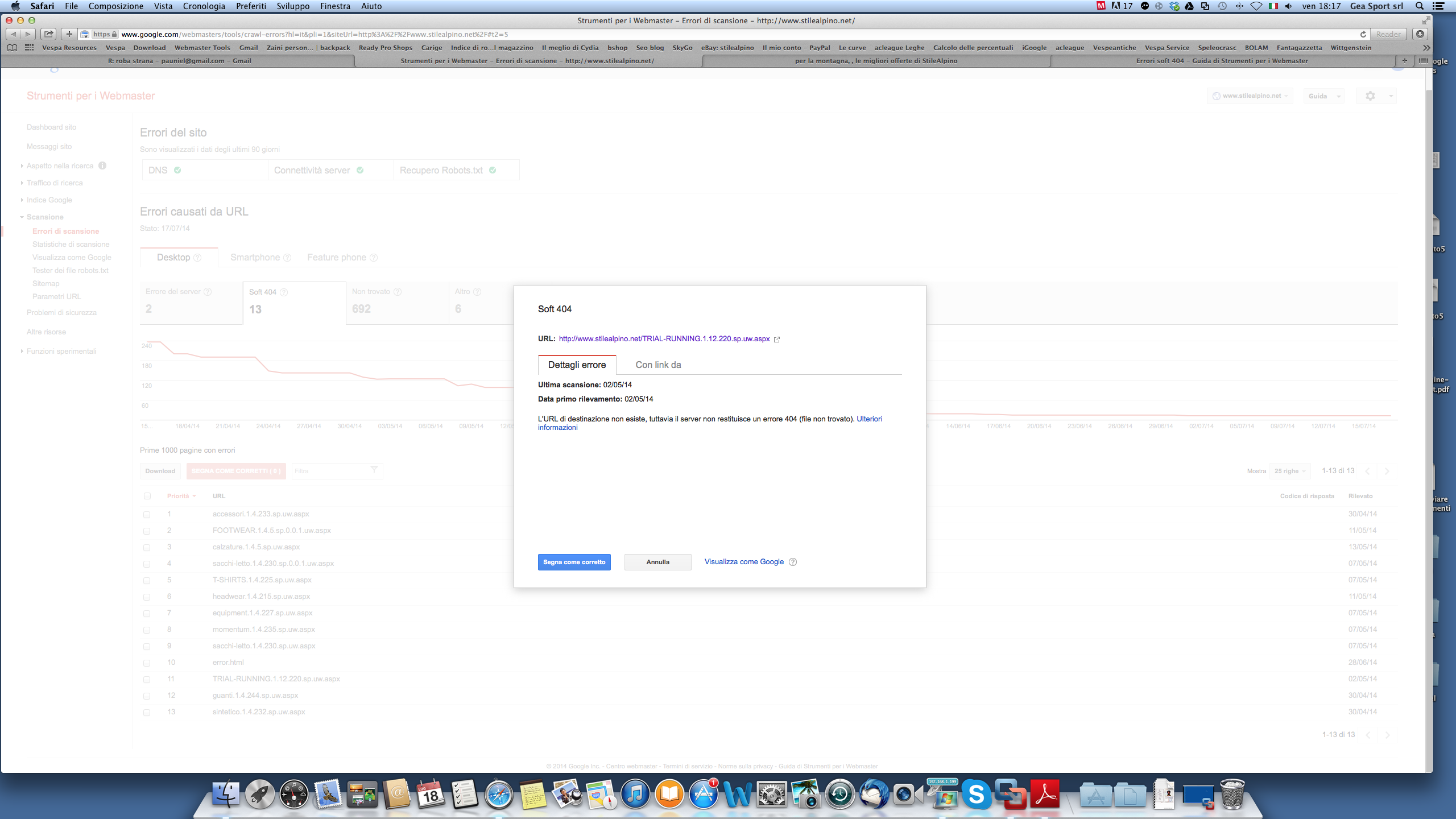
Task: Open the Stickies notes in the Dock
Action: point(533,794)
